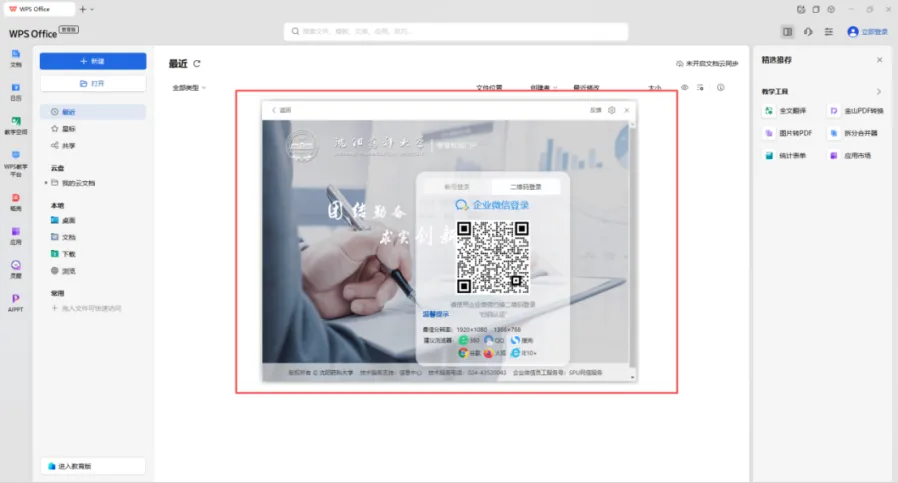Viewport: 898px width, 483px height.
Task: Click the gear icon in the login dialog
Action: click(x=612, y=110)
